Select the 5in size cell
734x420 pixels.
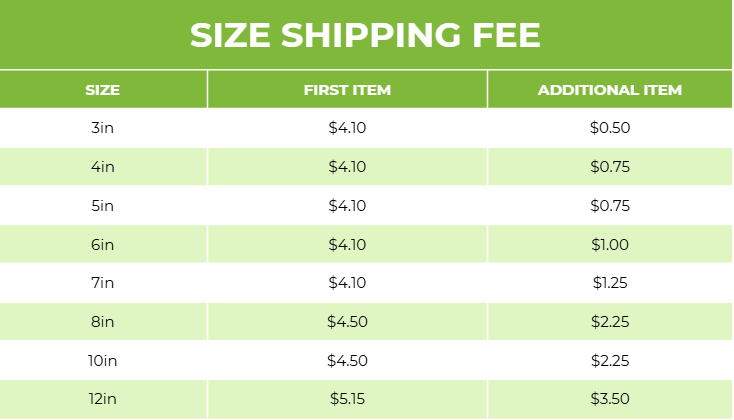[x=103, y=206]
